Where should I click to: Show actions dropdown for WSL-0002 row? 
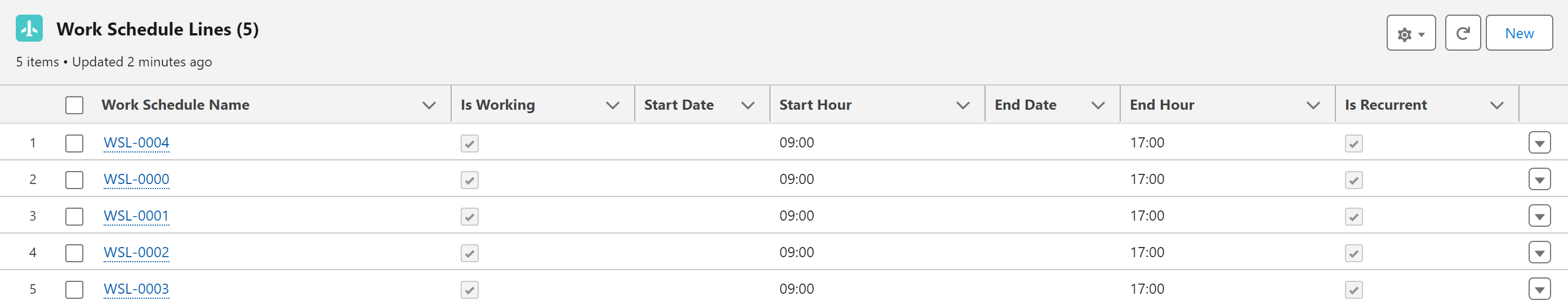(x=1539, y=253)
